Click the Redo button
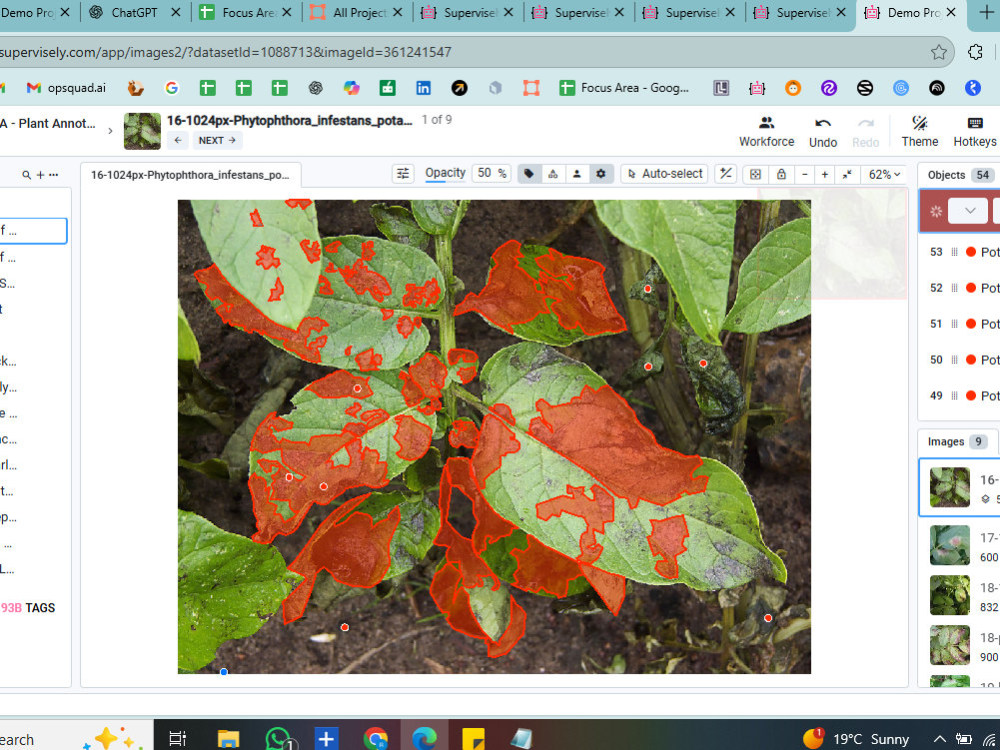This screenshot has width=1000, height=750. tap(865, 132)
